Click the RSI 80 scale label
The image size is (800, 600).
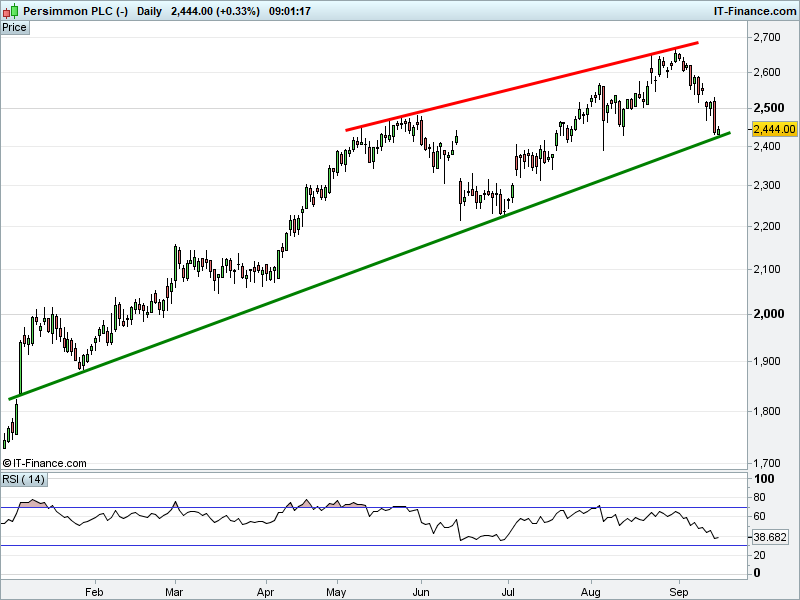coord(759,497)
